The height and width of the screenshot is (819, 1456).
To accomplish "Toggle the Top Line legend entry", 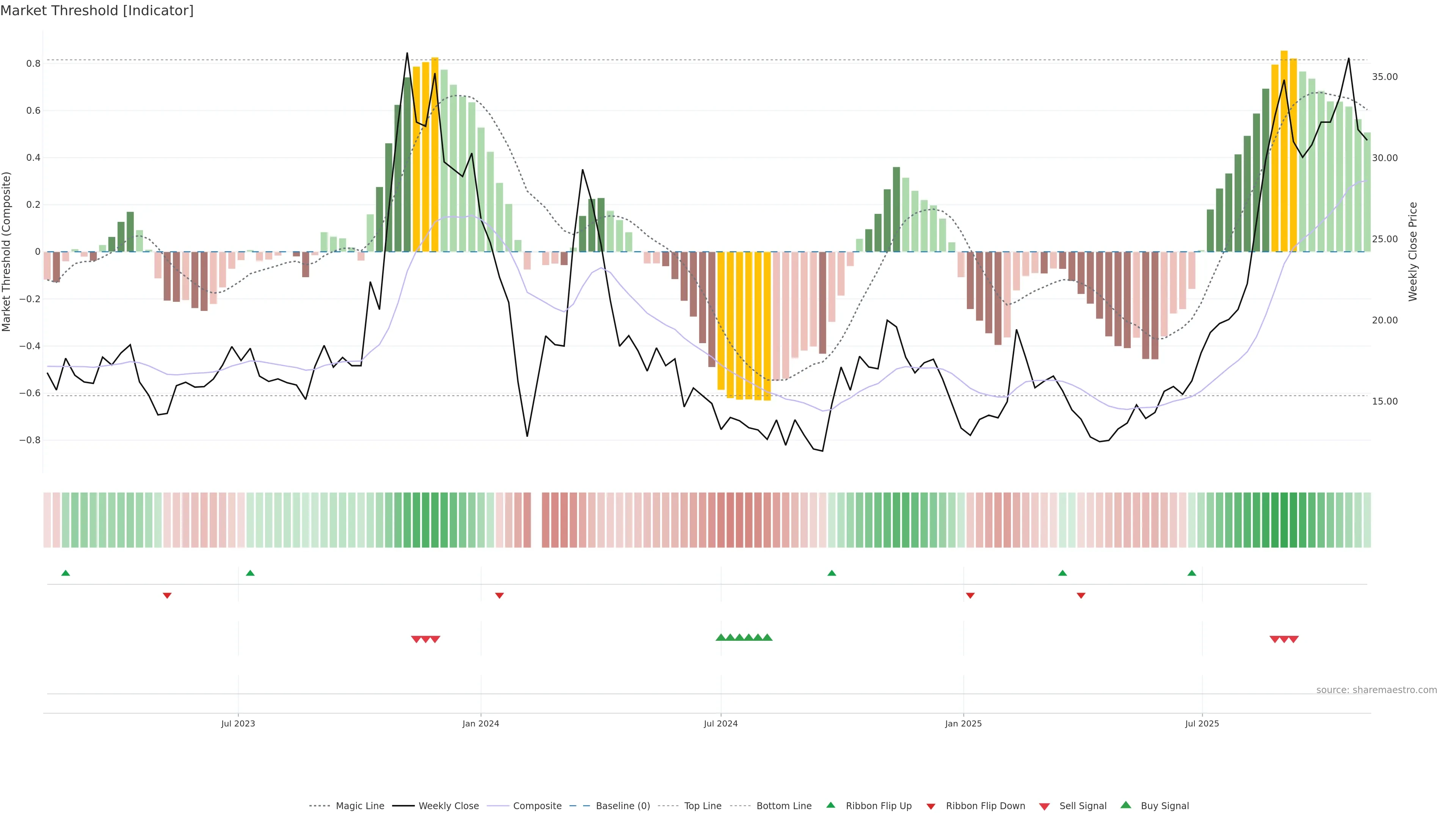I will pos(703,806).
